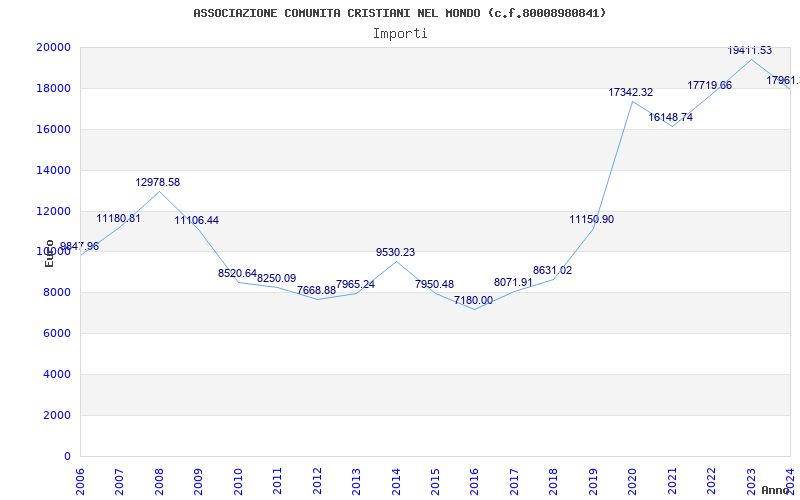Image resolution: width=800 pixels, height=500 pixels.
Task: Select the Euro y-axis title
Action: [x=49, y=253]
